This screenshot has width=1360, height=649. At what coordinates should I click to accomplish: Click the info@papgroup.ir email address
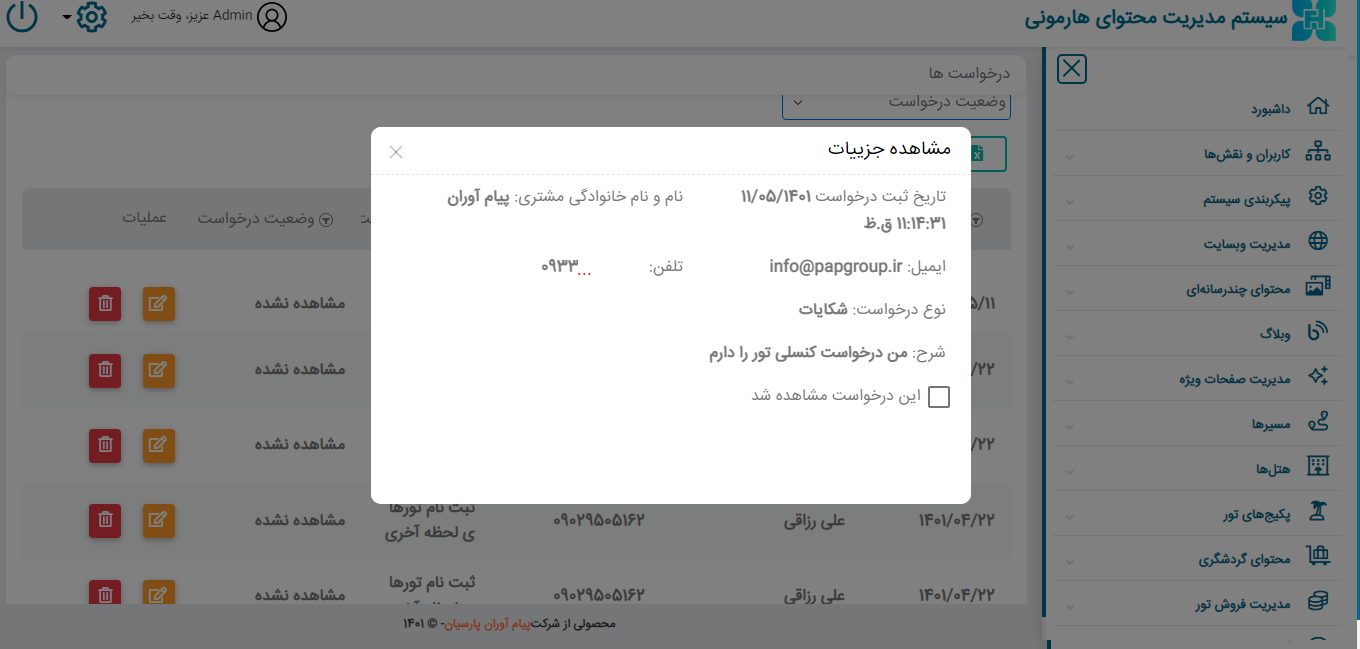[836, 266]
